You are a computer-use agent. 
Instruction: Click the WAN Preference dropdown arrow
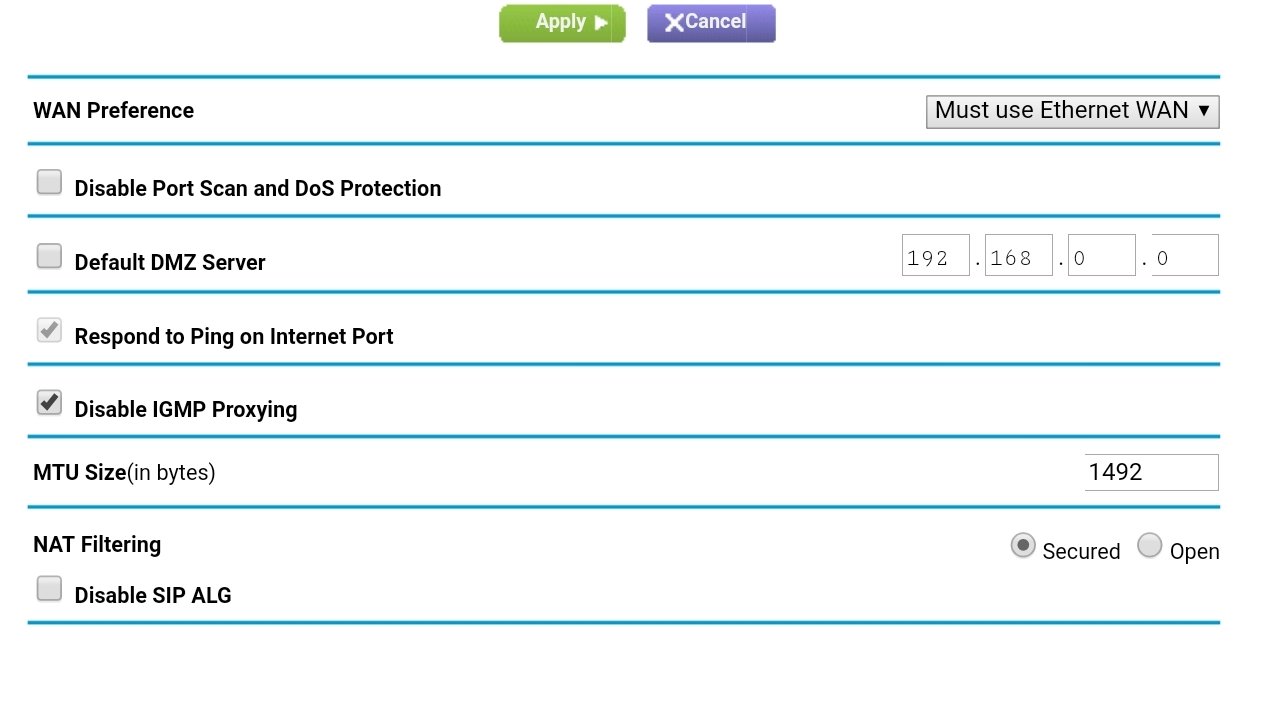(1204, 111)
